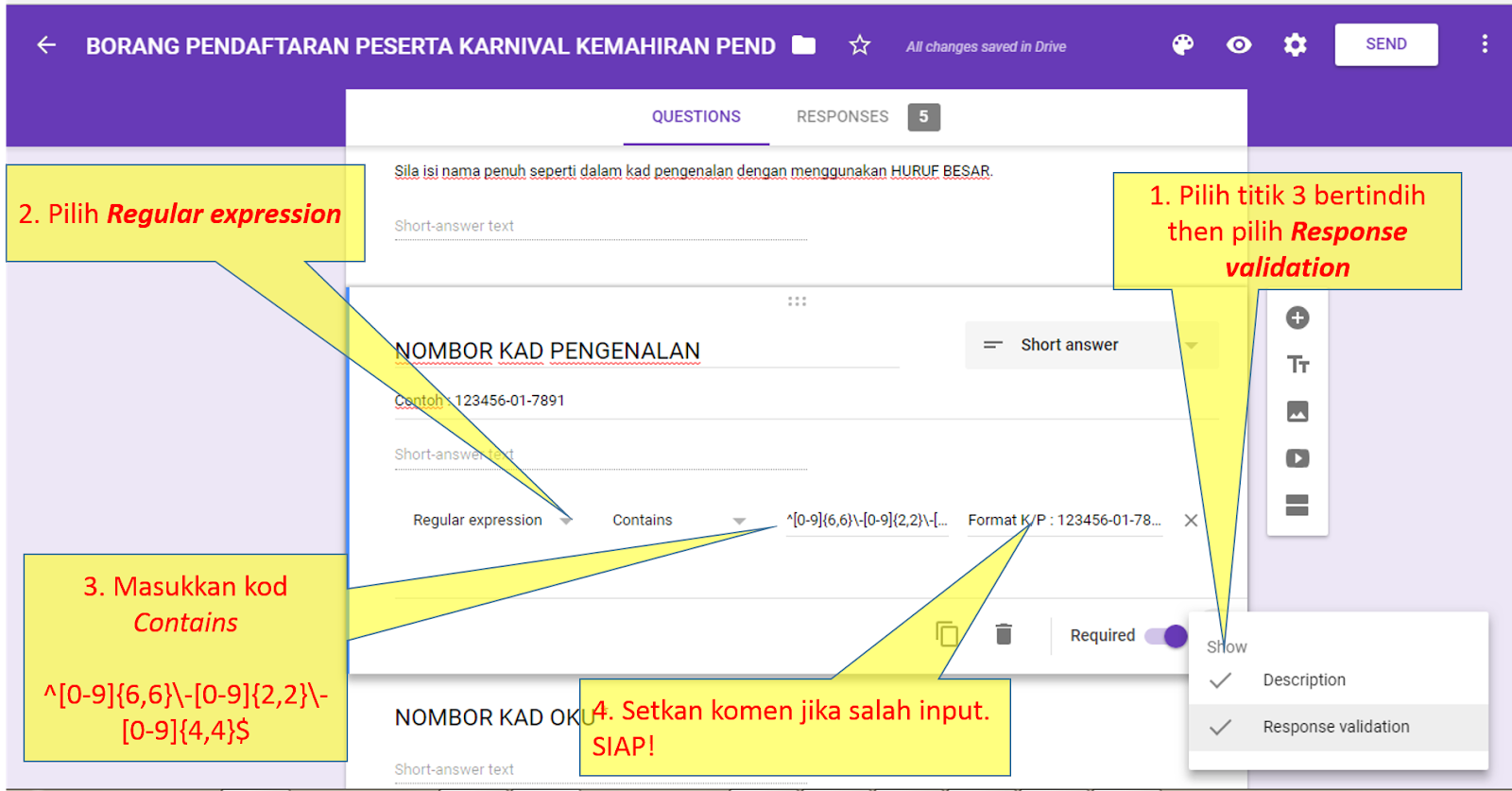Screen dimensions: 1512x791
Task: Grab the drag handle dots above question
Action: click(797, 301)
